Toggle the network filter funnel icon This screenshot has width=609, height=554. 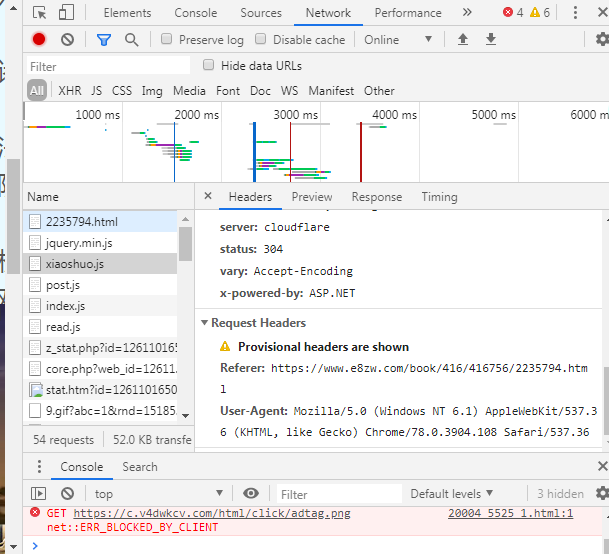point(104,39)
